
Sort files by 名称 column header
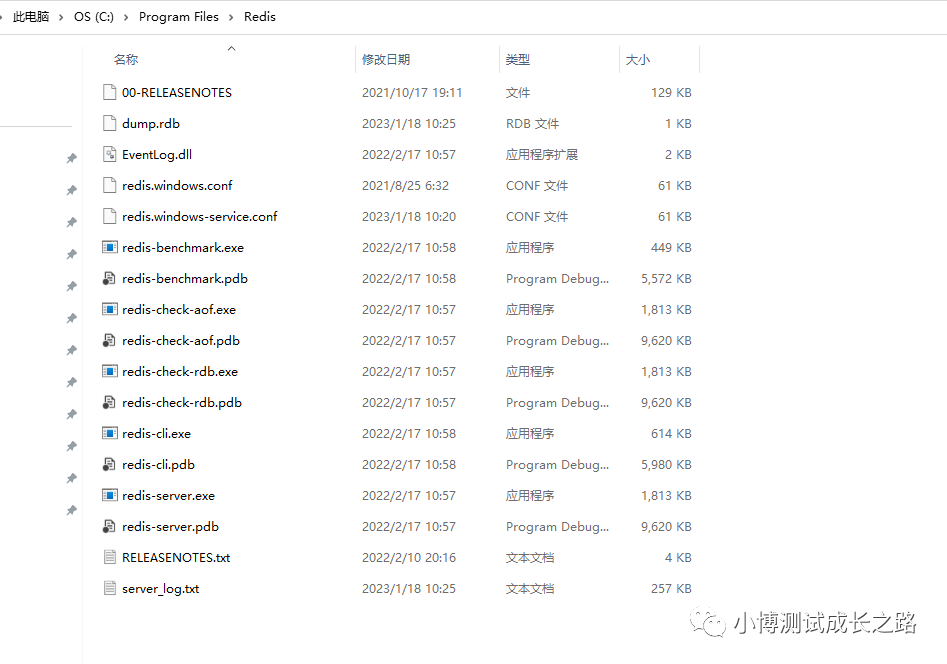point(126,59)
